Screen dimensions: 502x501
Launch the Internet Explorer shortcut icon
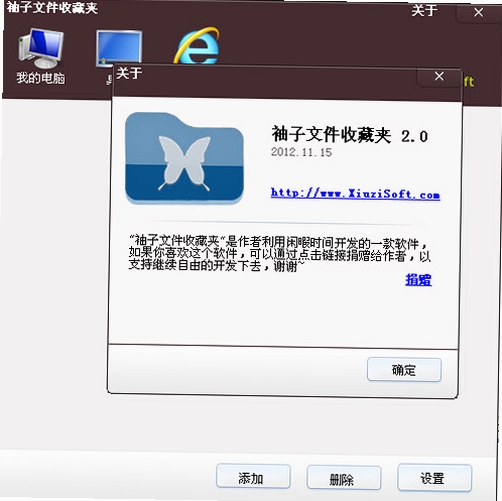[x=197, y=46]
